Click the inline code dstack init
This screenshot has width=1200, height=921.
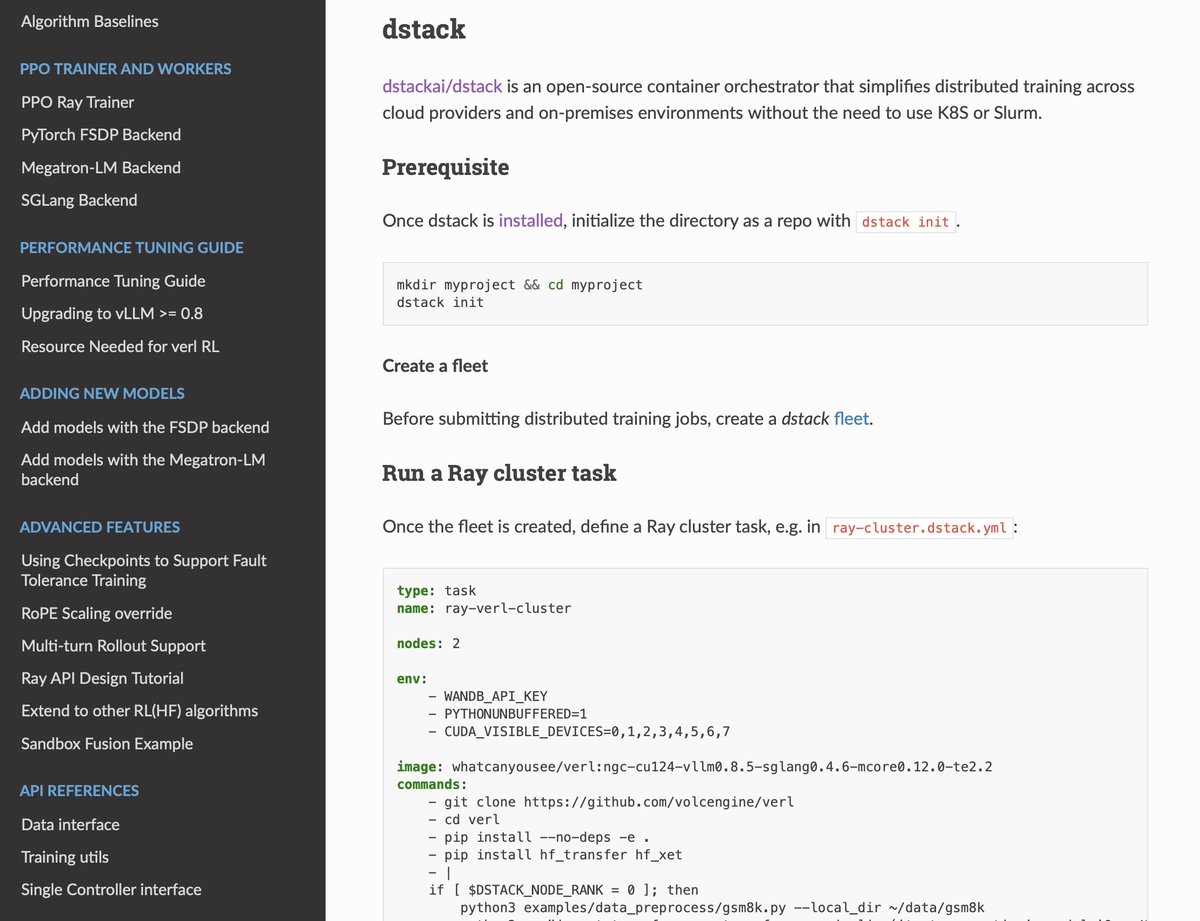[x=905, y=221]
